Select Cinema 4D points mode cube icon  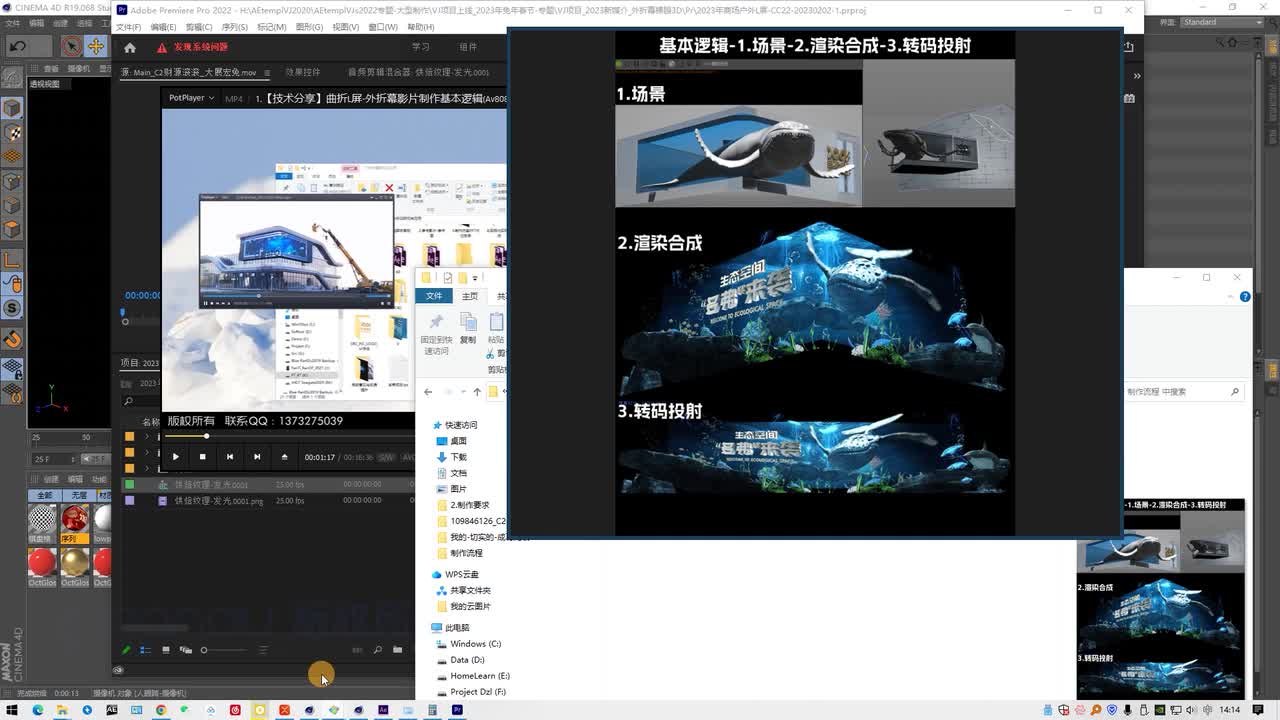point(12,182)
